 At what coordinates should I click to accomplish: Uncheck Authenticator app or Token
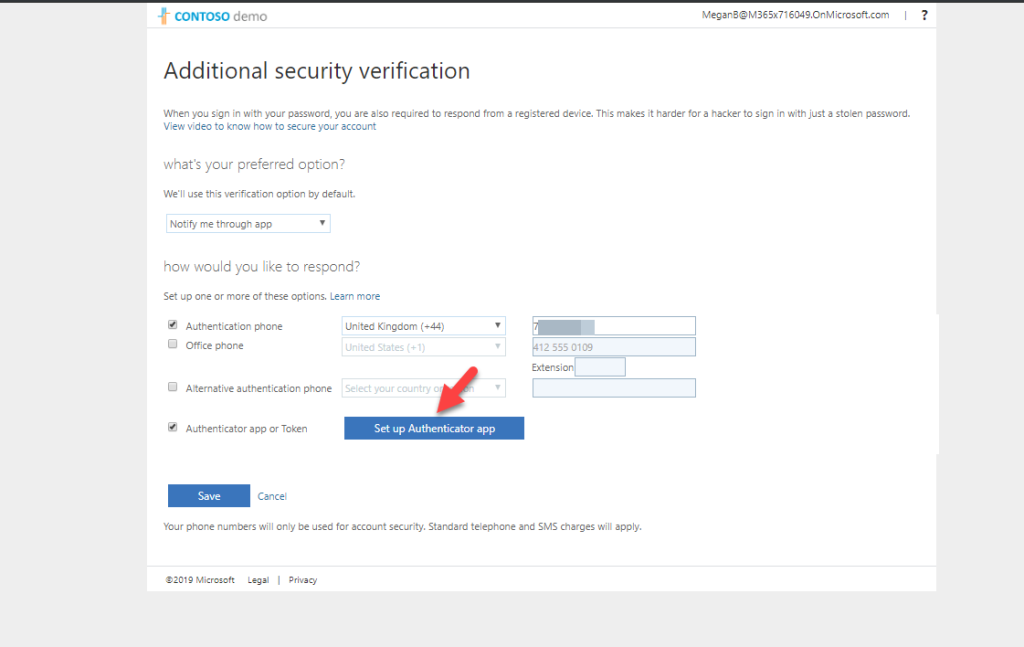172,425
